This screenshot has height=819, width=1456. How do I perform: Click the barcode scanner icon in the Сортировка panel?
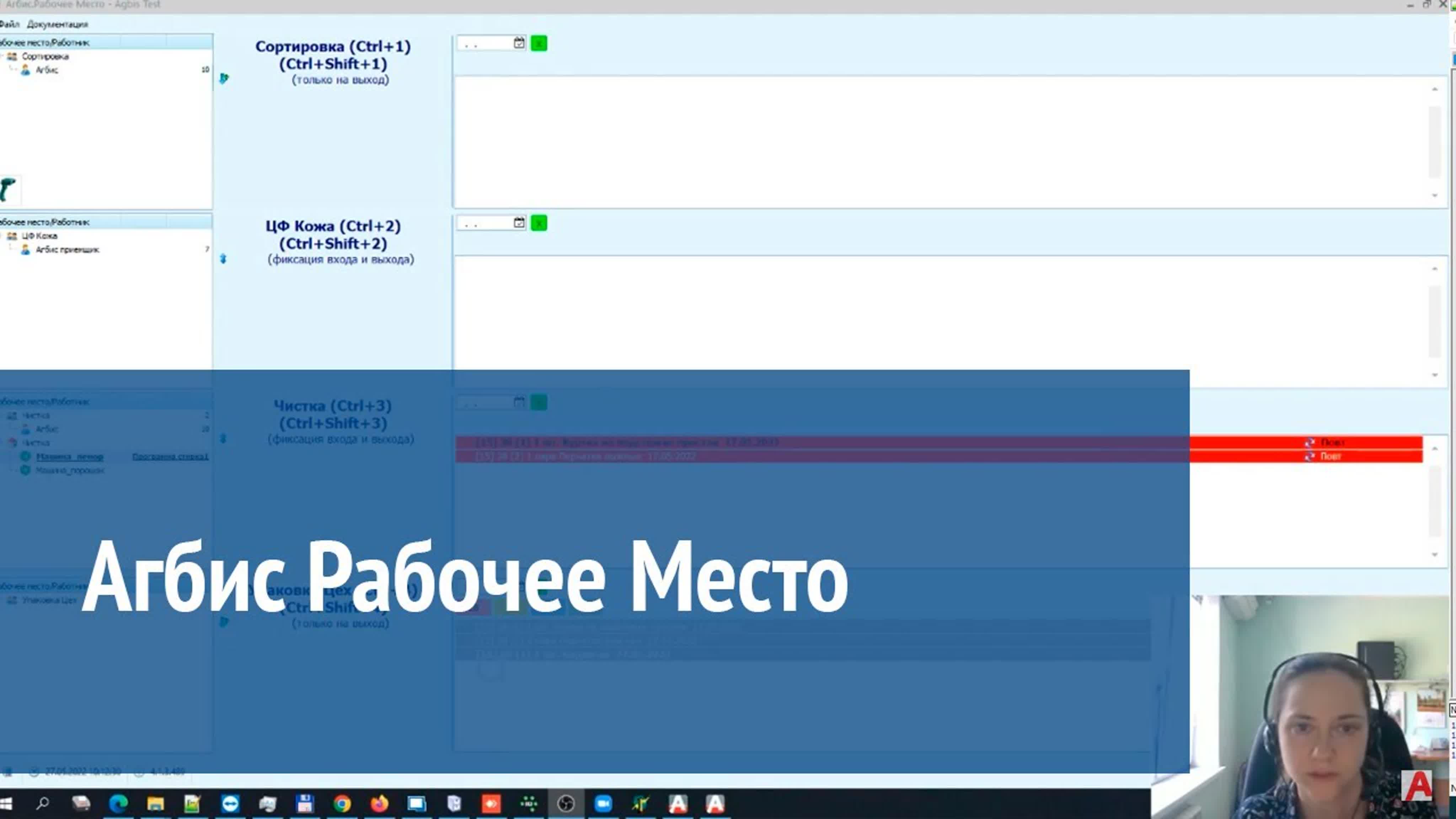point(7,188)
